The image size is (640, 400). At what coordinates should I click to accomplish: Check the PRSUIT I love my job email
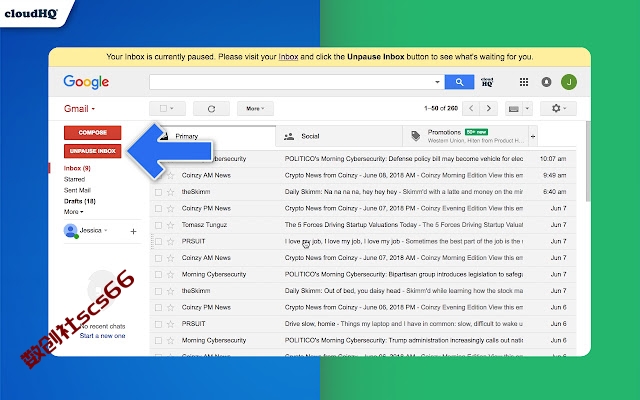158,242
